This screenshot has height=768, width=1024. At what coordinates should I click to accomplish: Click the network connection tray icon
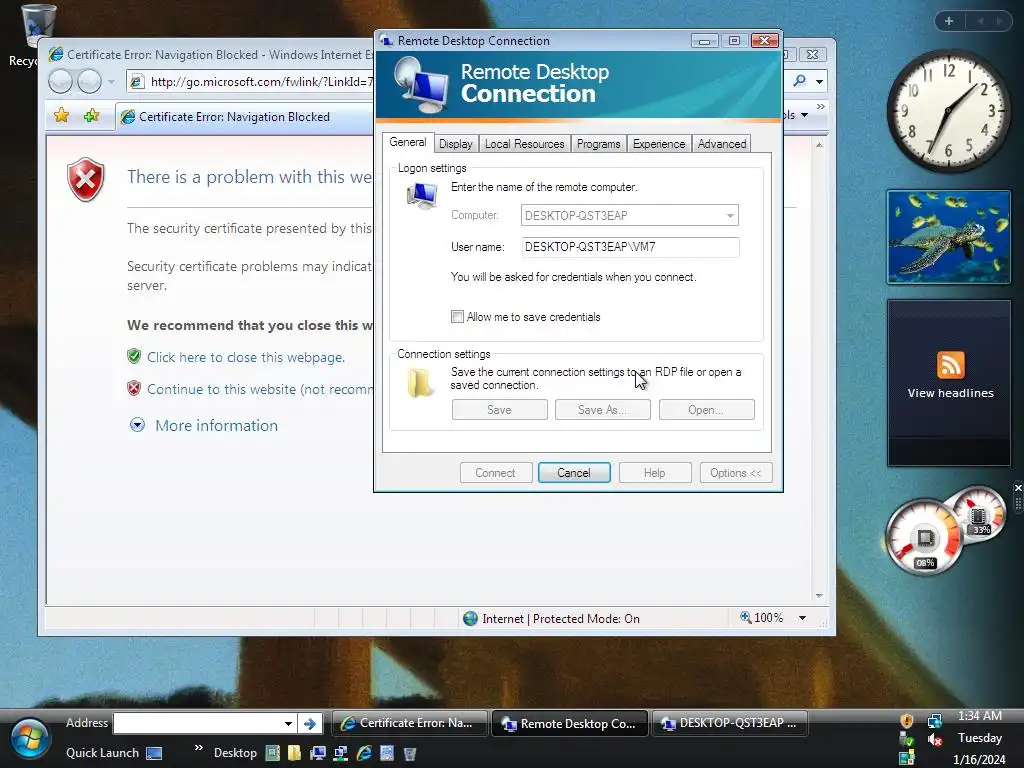935,720
